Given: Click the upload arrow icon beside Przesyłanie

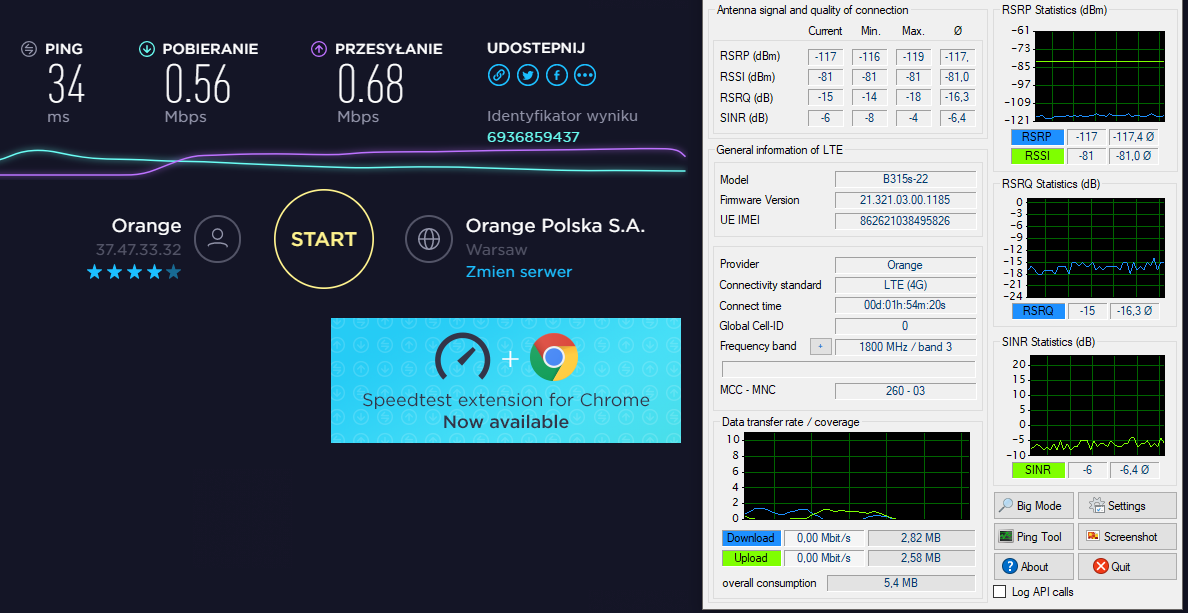Looking at the screenshot, I should 319,49.
